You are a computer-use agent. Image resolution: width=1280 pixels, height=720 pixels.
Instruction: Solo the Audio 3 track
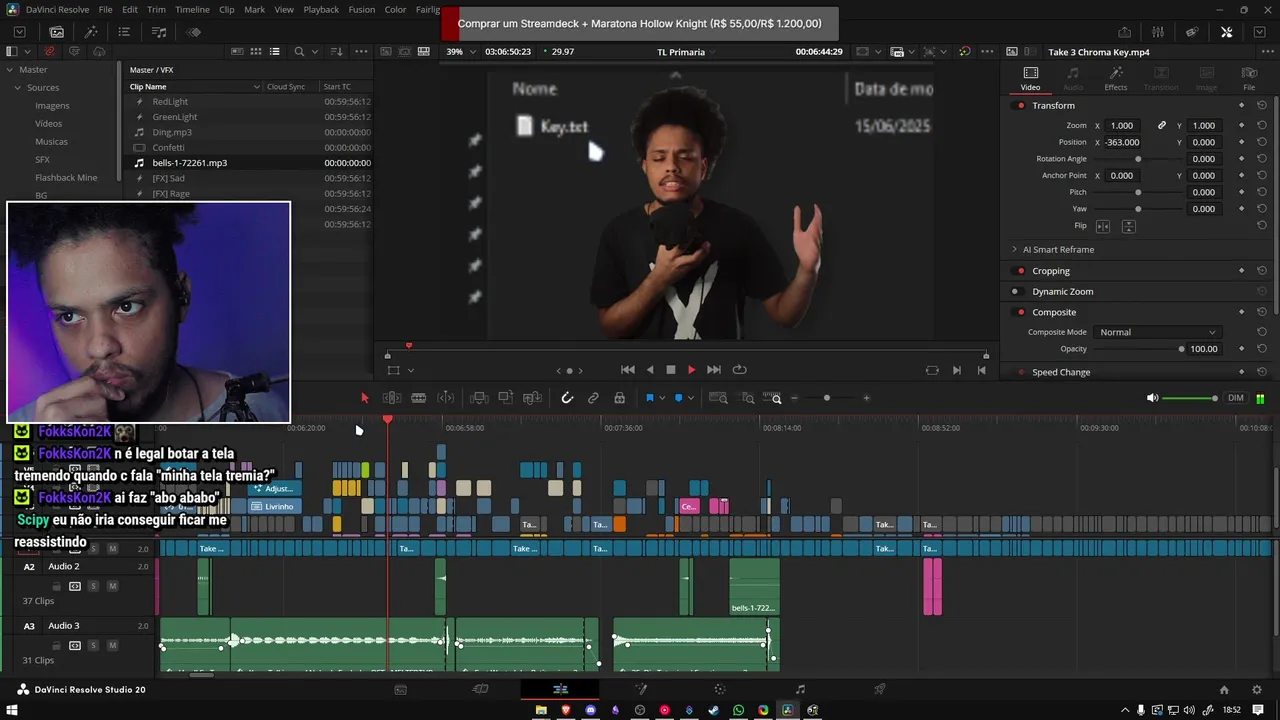(x=93, y=645)
